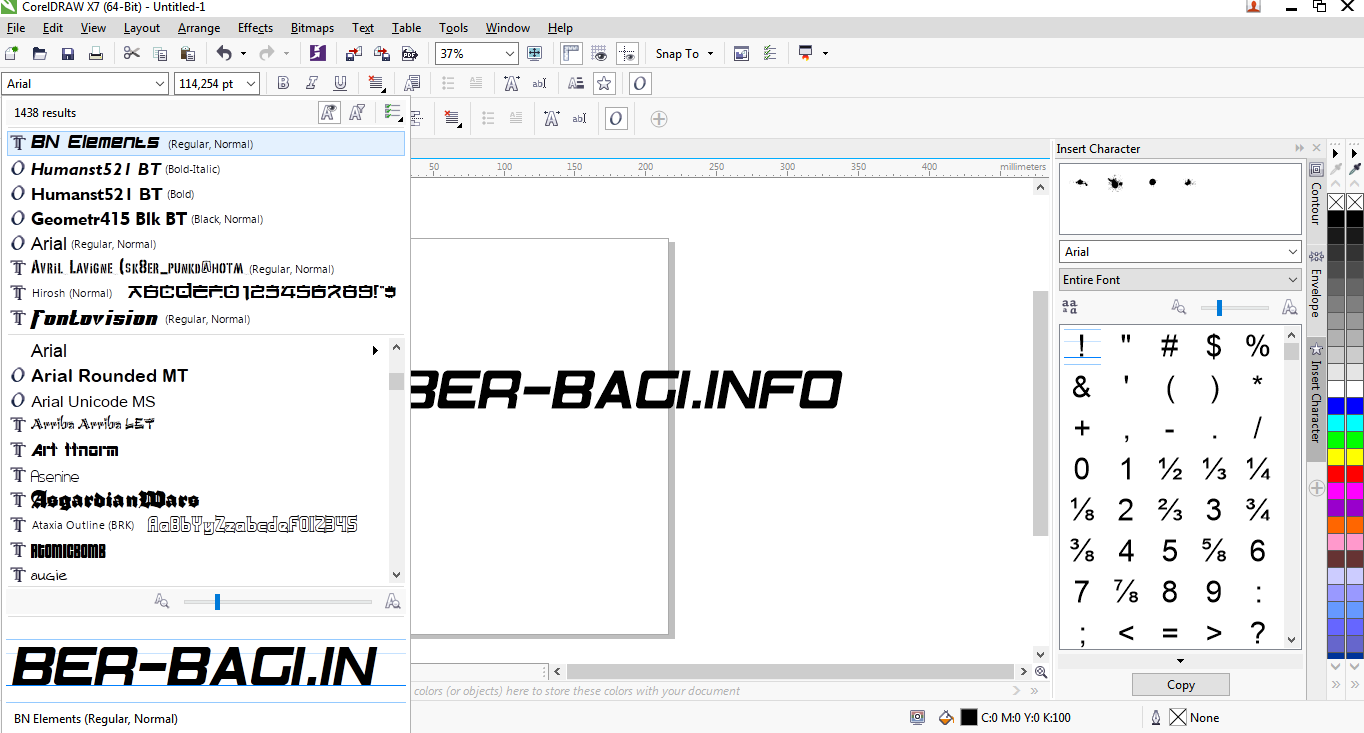
Task: Open Corel search content icon
Action: 318,53
